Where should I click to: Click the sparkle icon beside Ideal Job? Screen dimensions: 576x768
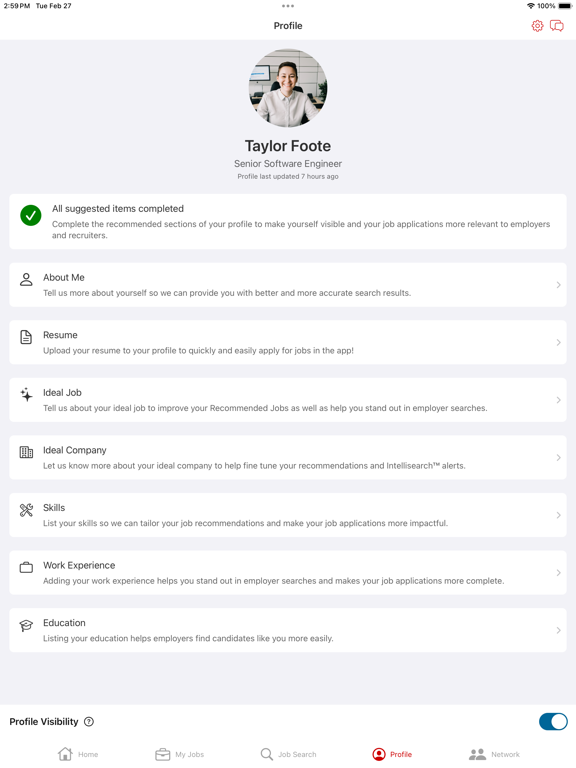26,394
